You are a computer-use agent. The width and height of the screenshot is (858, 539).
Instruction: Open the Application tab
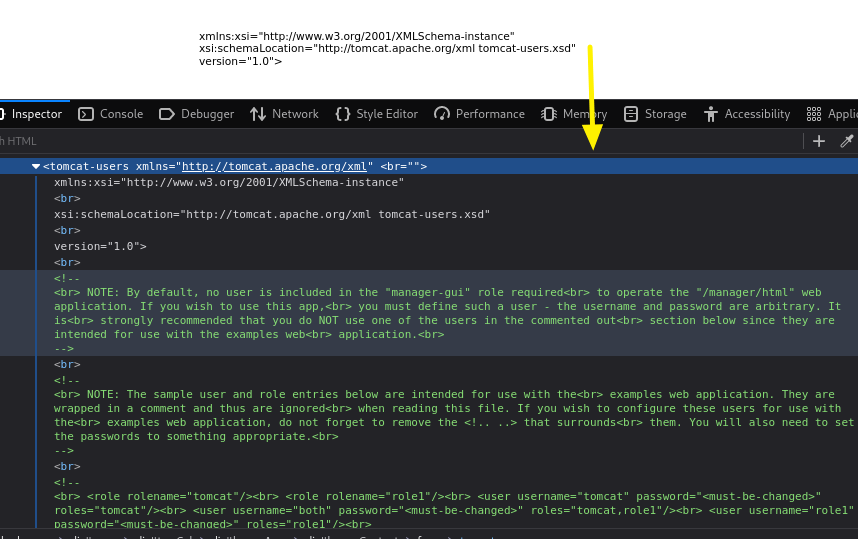coord(832,114)
